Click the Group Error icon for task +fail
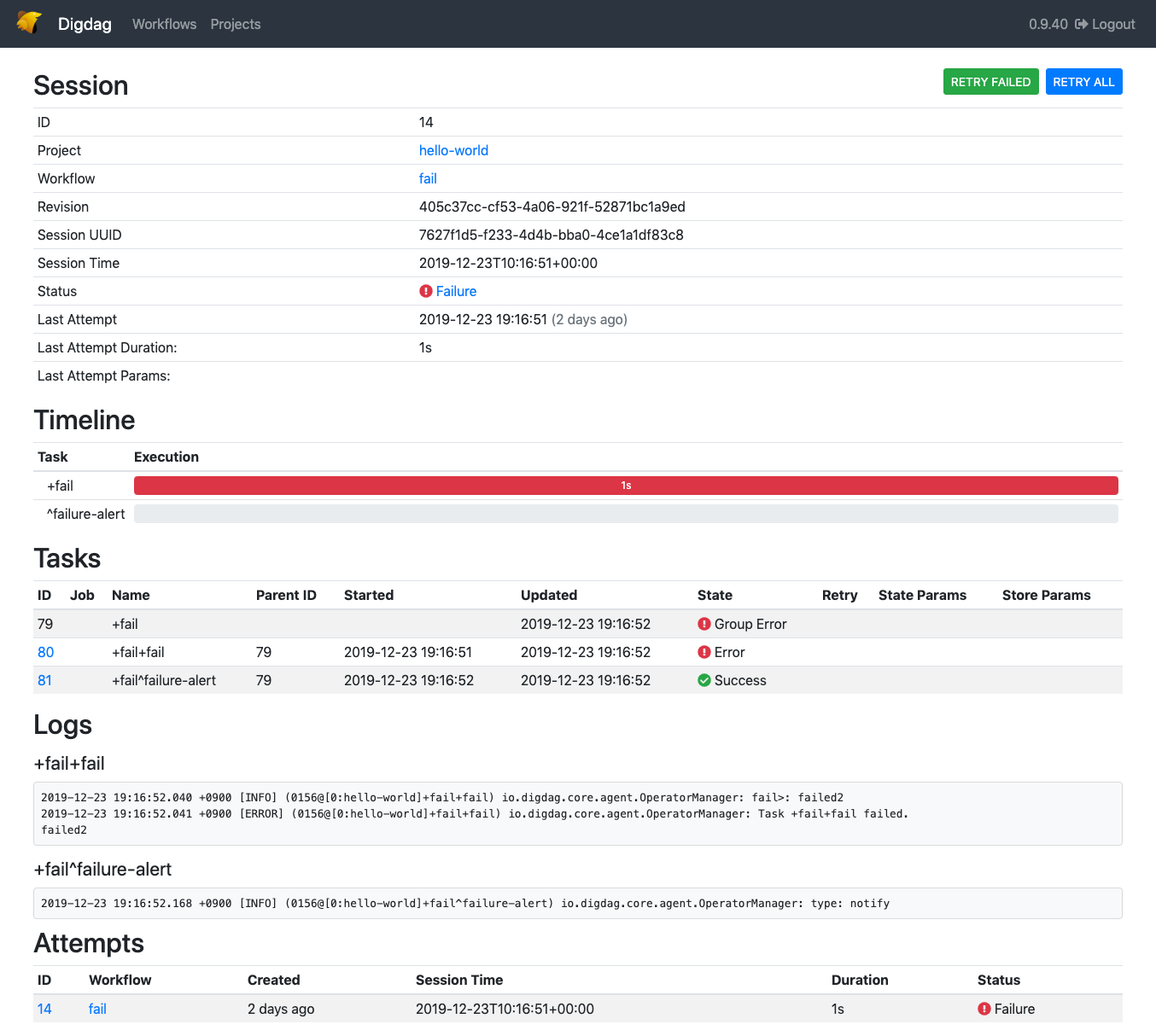This screenshot has width=1156, height=1036. (704, 624)
